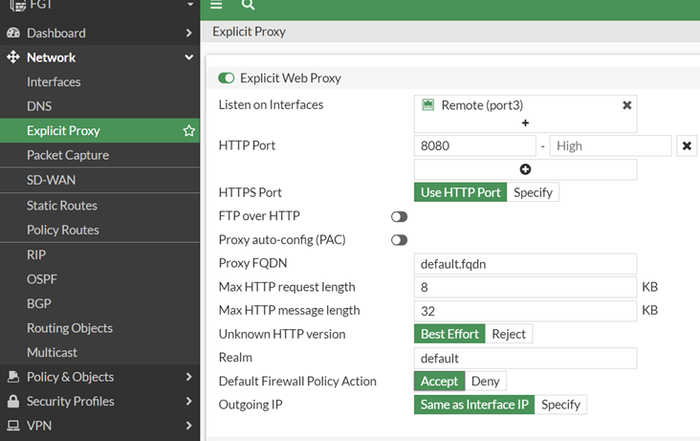Add an interface with the plus sign

pos(525,122)
